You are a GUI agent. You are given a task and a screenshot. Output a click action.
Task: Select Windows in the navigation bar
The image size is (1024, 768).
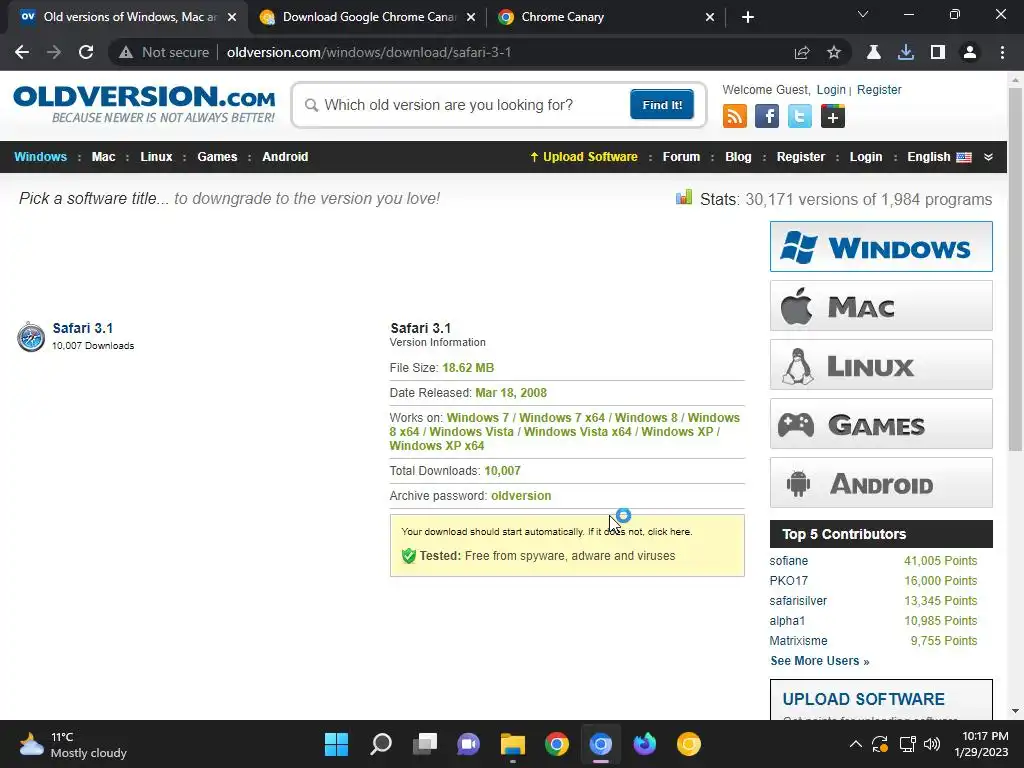coord(40,157)
